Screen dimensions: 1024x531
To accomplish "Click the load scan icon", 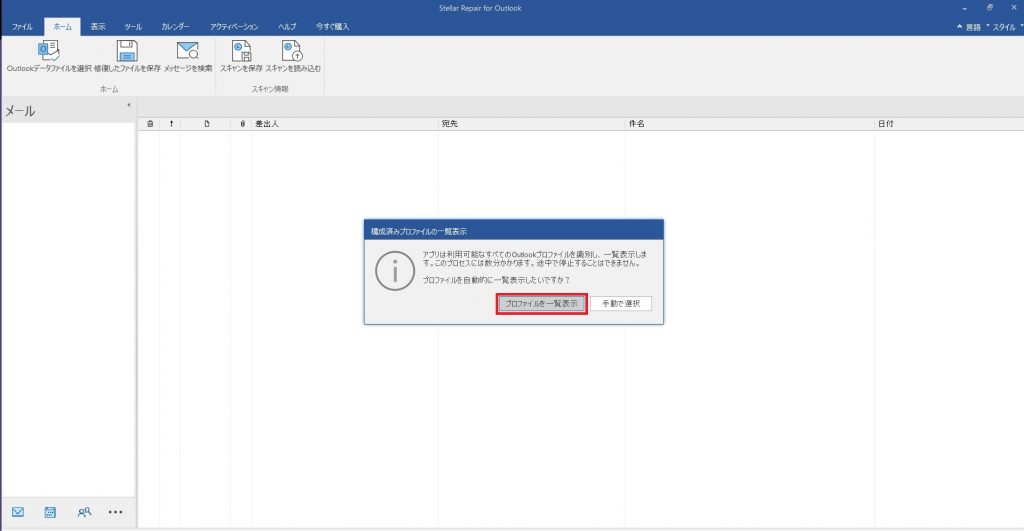I will [x=292, y=51].
